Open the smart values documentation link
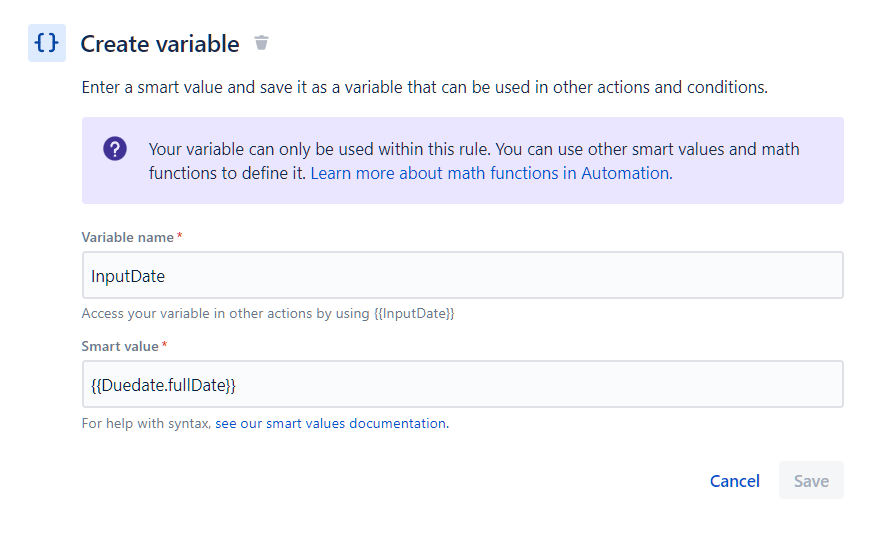Screen dimensions: 884x540 pos(331,423)
